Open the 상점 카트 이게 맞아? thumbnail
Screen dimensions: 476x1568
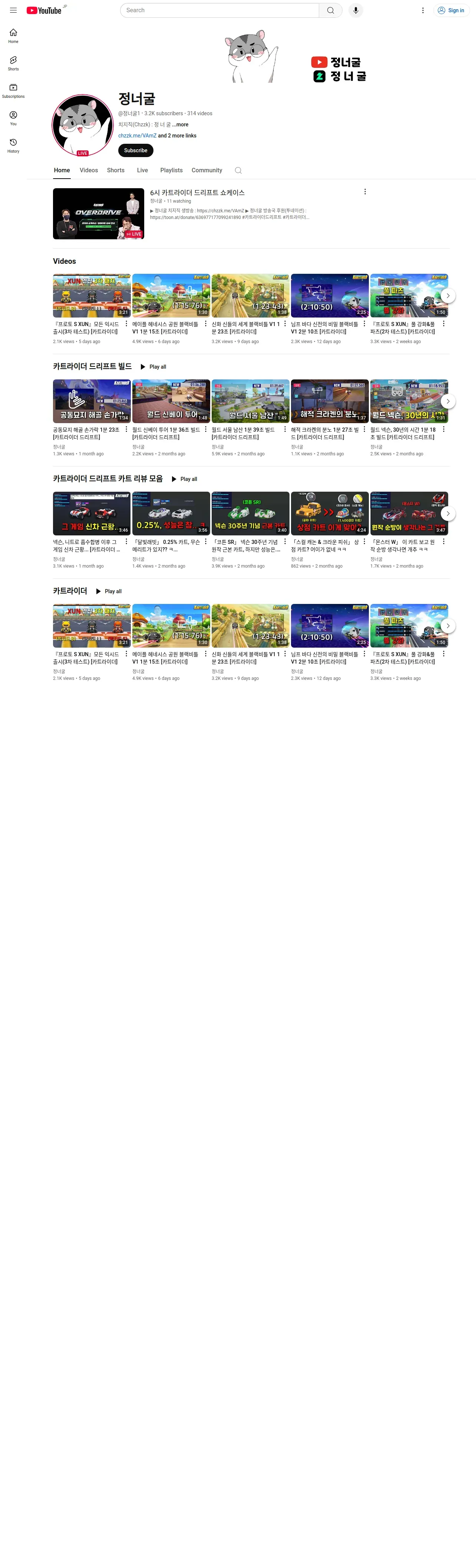click(329, 514)
